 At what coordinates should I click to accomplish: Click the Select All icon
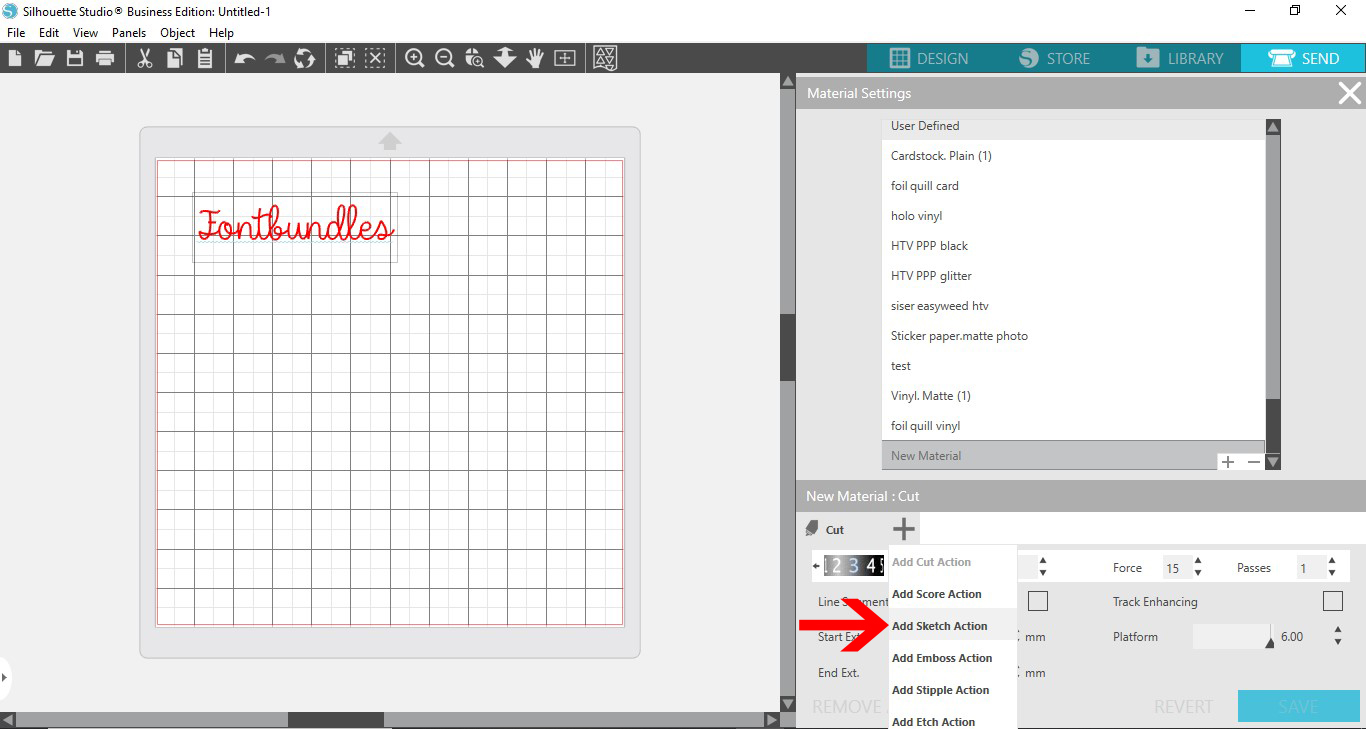pyautogui.click(x=345, y=59)
